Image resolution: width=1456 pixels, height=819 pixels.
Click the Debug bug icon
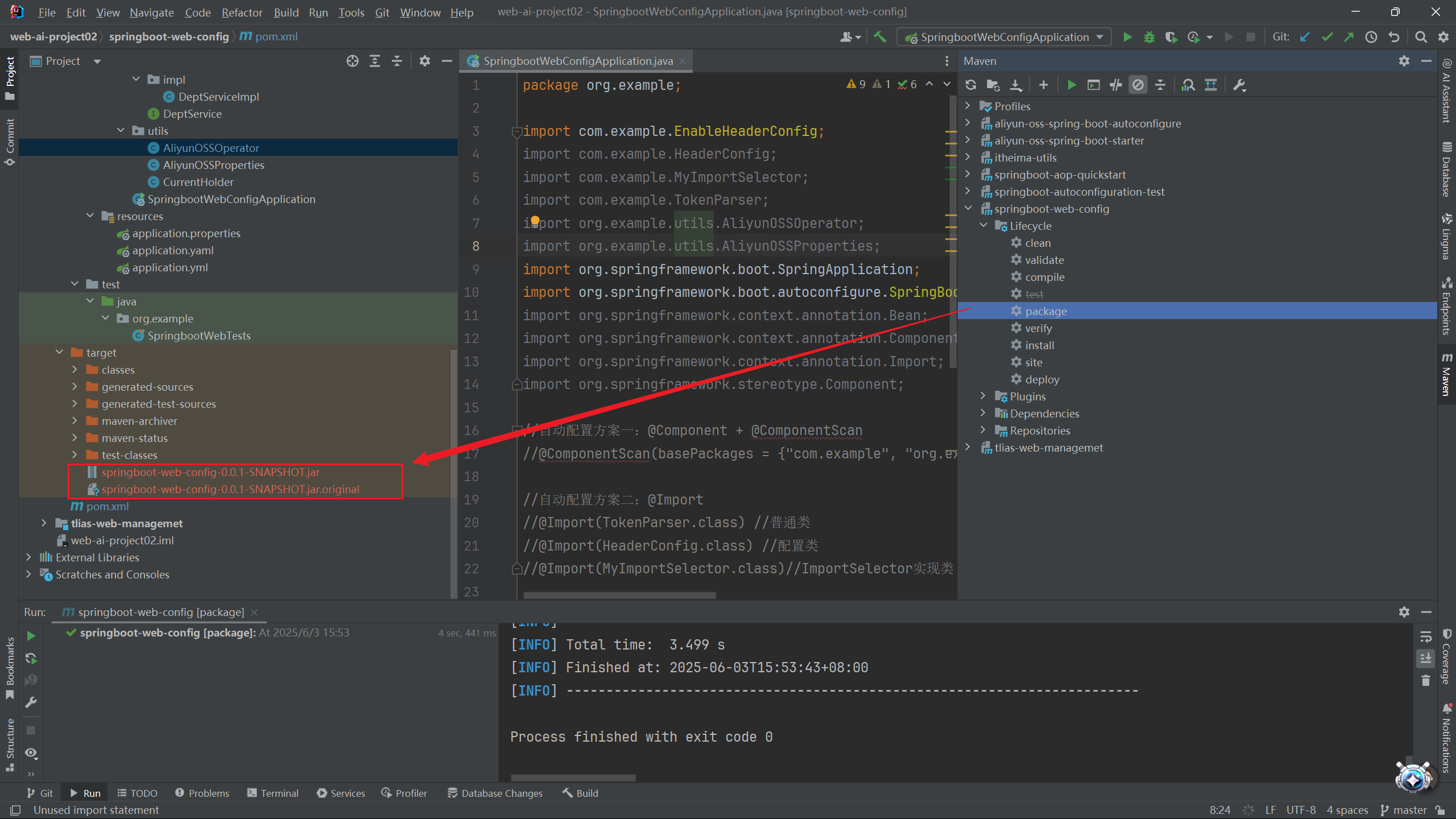1149,37
